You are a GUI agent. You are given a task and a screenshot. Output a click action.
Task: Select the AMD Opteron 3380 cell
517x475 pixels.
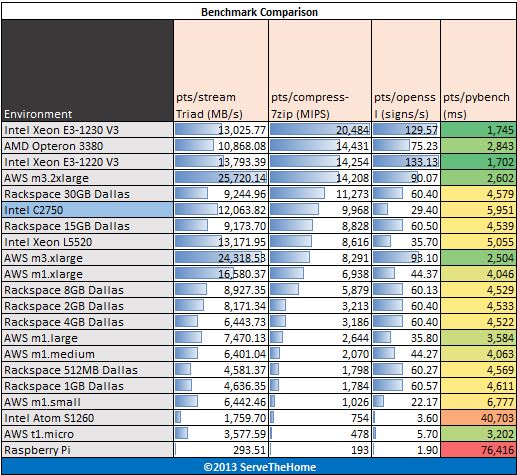pos(88,146)
